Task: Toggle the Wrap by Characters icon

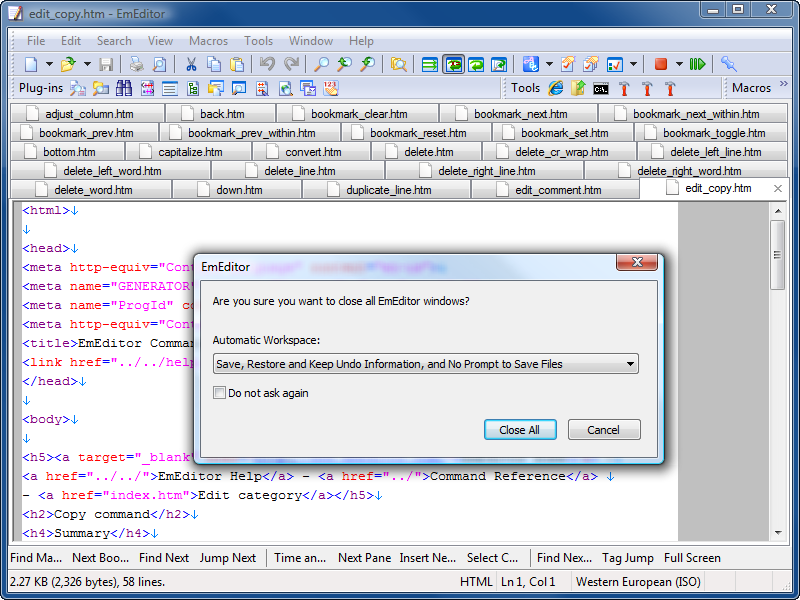Action: (453, 64)
